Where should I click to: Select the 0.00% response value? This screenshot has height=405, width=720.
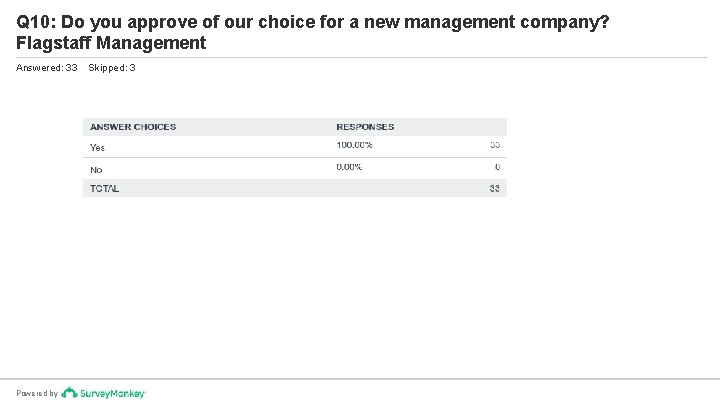349,167
